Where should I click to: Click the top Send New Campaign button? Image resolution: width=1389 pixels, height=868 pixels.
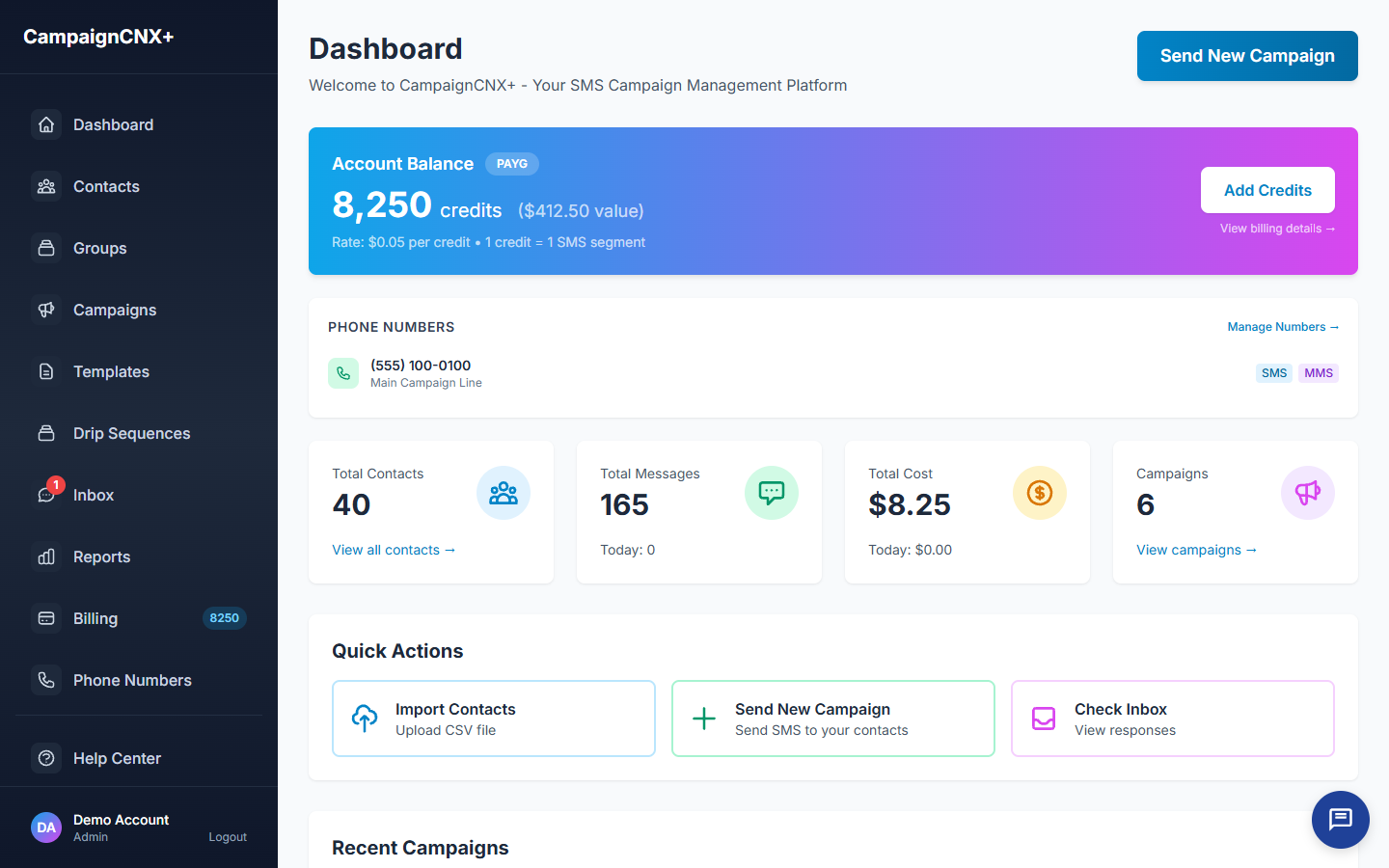tap(1247, 56)
